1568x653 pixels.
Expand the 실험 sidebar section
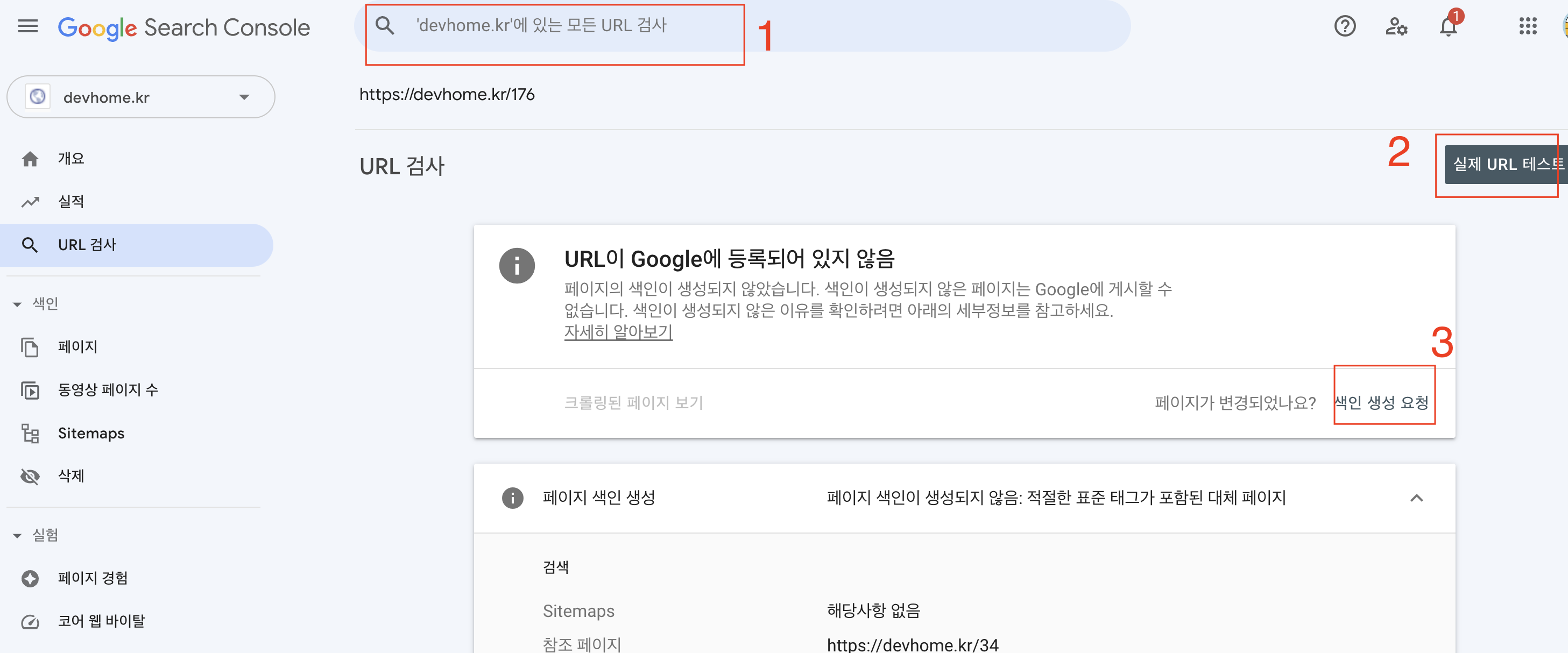tap(17, 535)
